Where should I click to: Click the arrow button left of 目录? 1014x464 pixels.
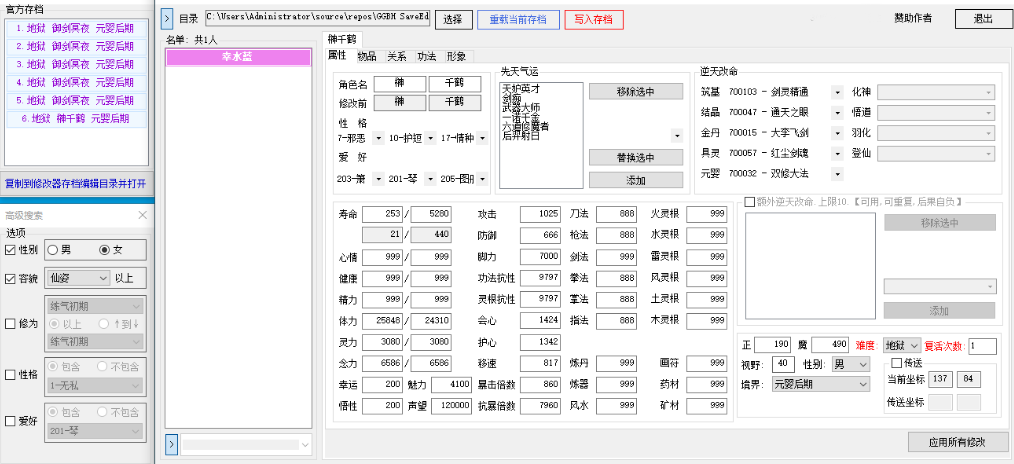click(167, 19)
